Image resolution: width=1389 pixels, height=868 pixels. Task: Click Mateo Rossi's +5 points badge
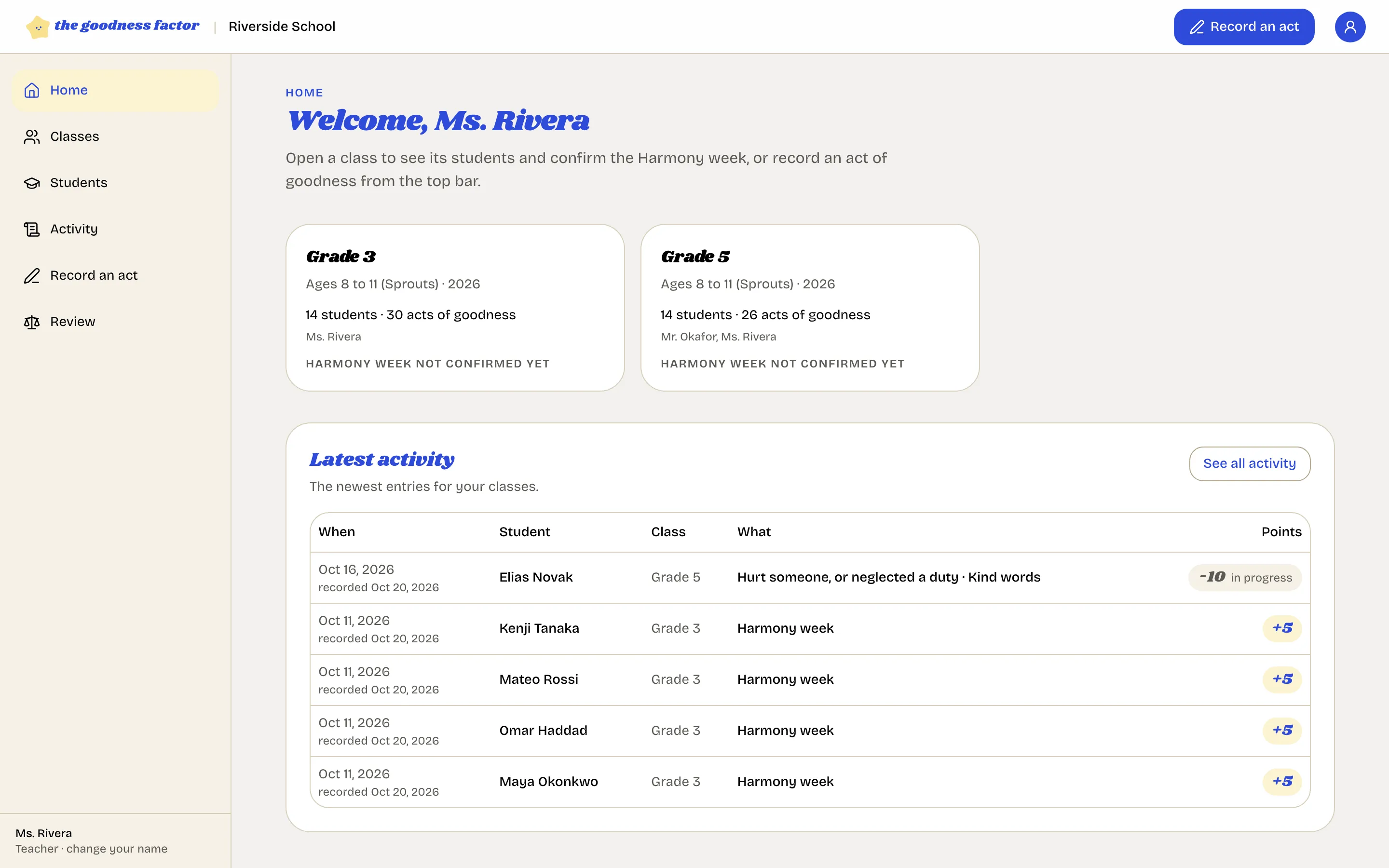[1282, 679]
